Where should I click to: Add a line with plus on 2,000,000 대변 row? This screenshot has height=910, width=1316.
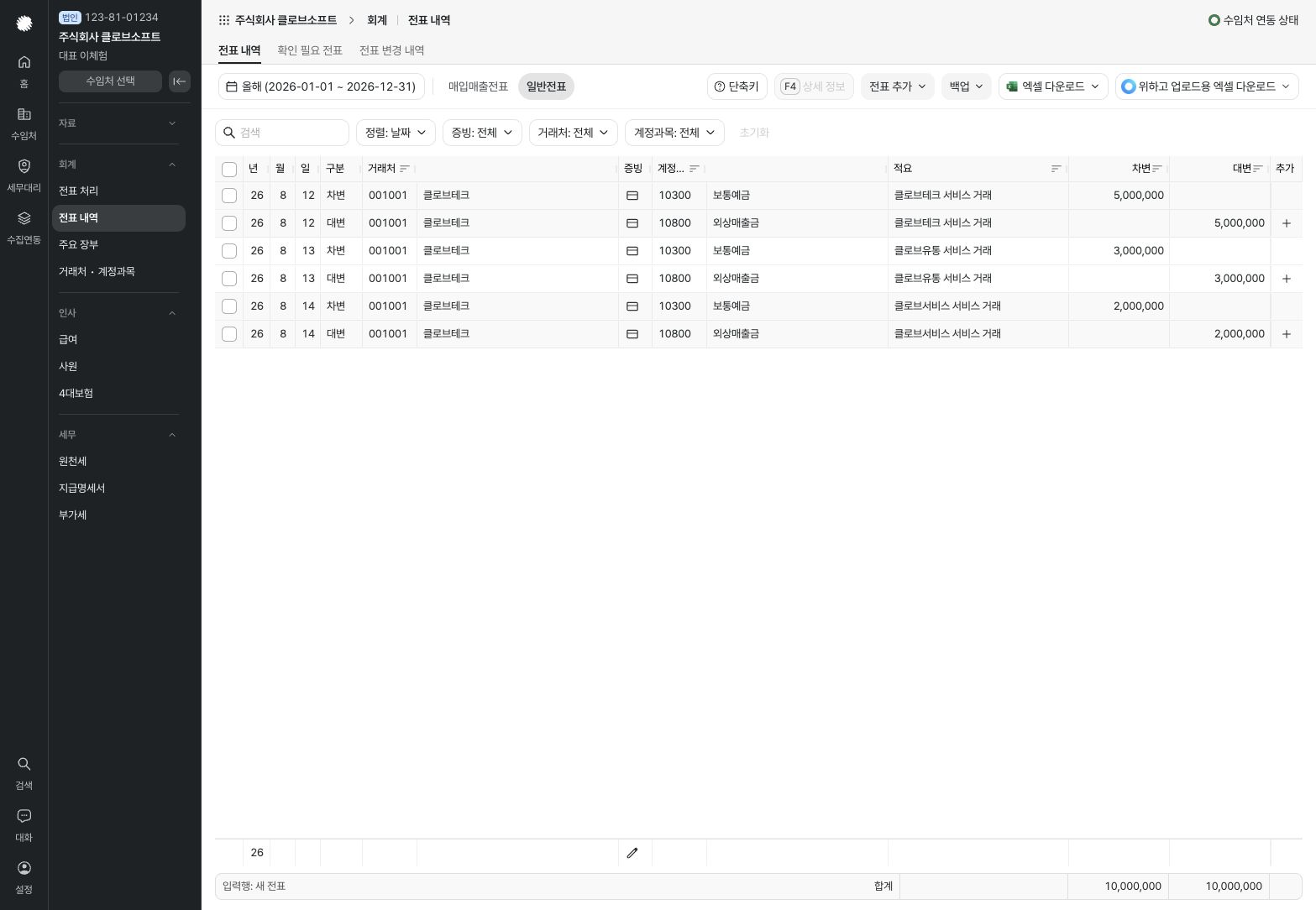[1286, 334]
